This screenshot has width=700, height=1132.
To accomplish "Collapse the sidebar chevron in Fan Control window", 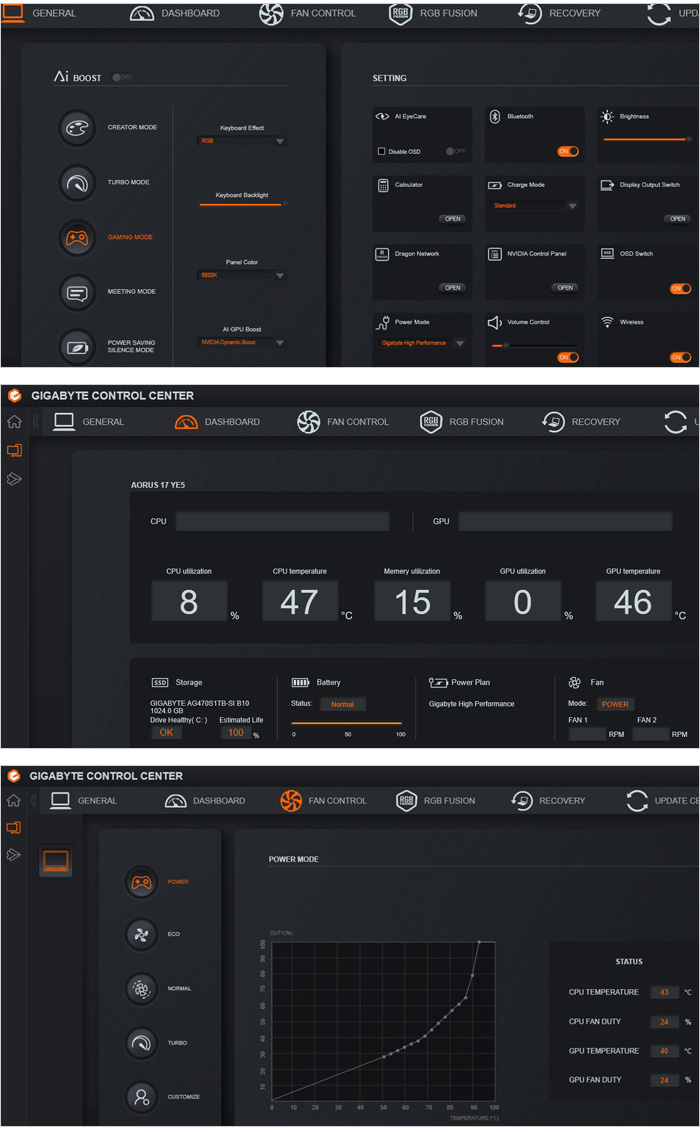I will pyautogui.click(x=34, y=801).
